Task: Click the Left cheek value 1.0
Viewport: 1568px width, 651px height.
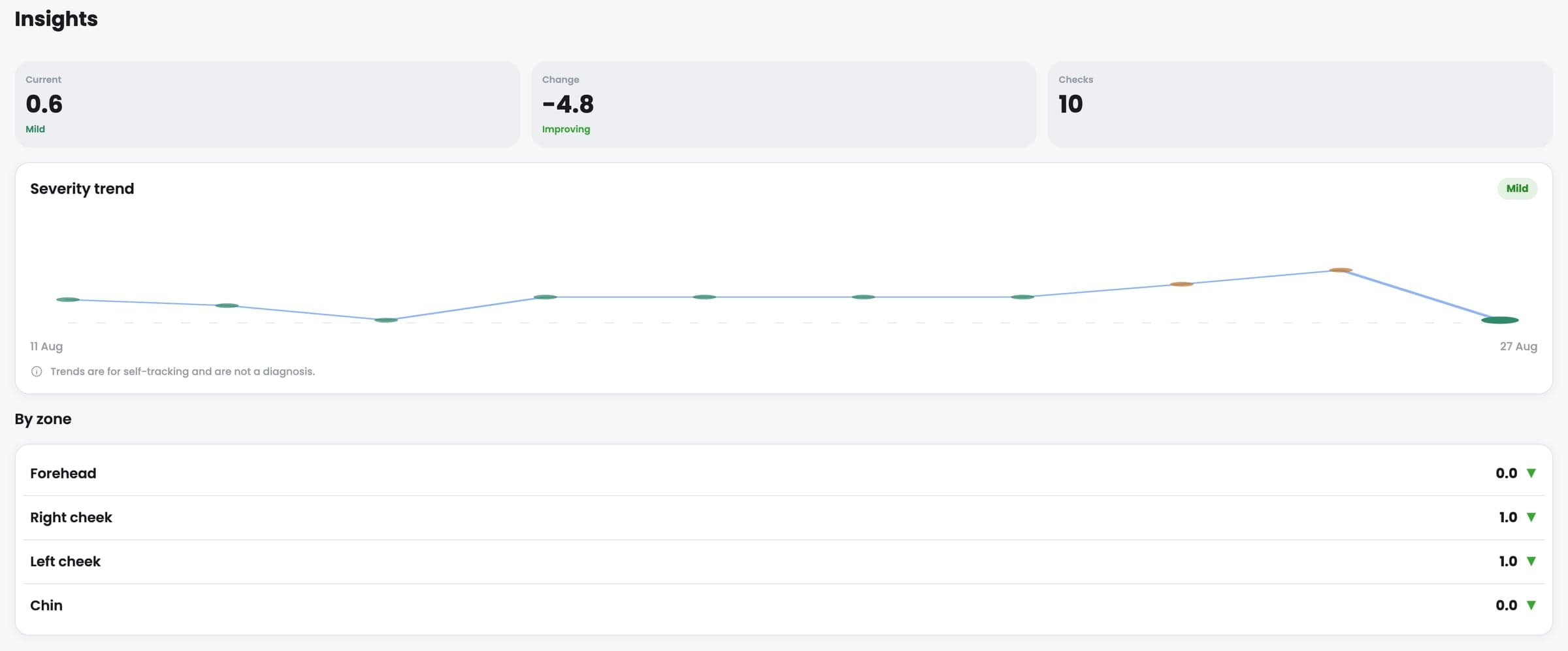Action: coord(1508,561)
